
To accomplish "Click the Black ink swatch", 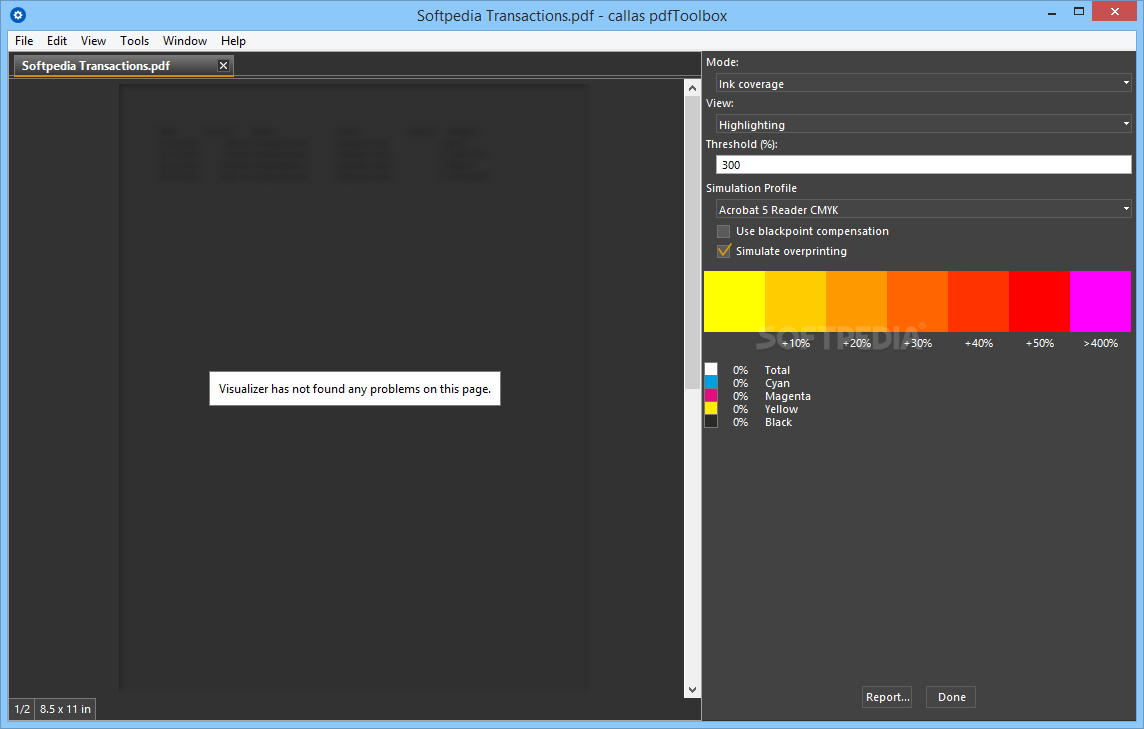I will coord(711,422).
